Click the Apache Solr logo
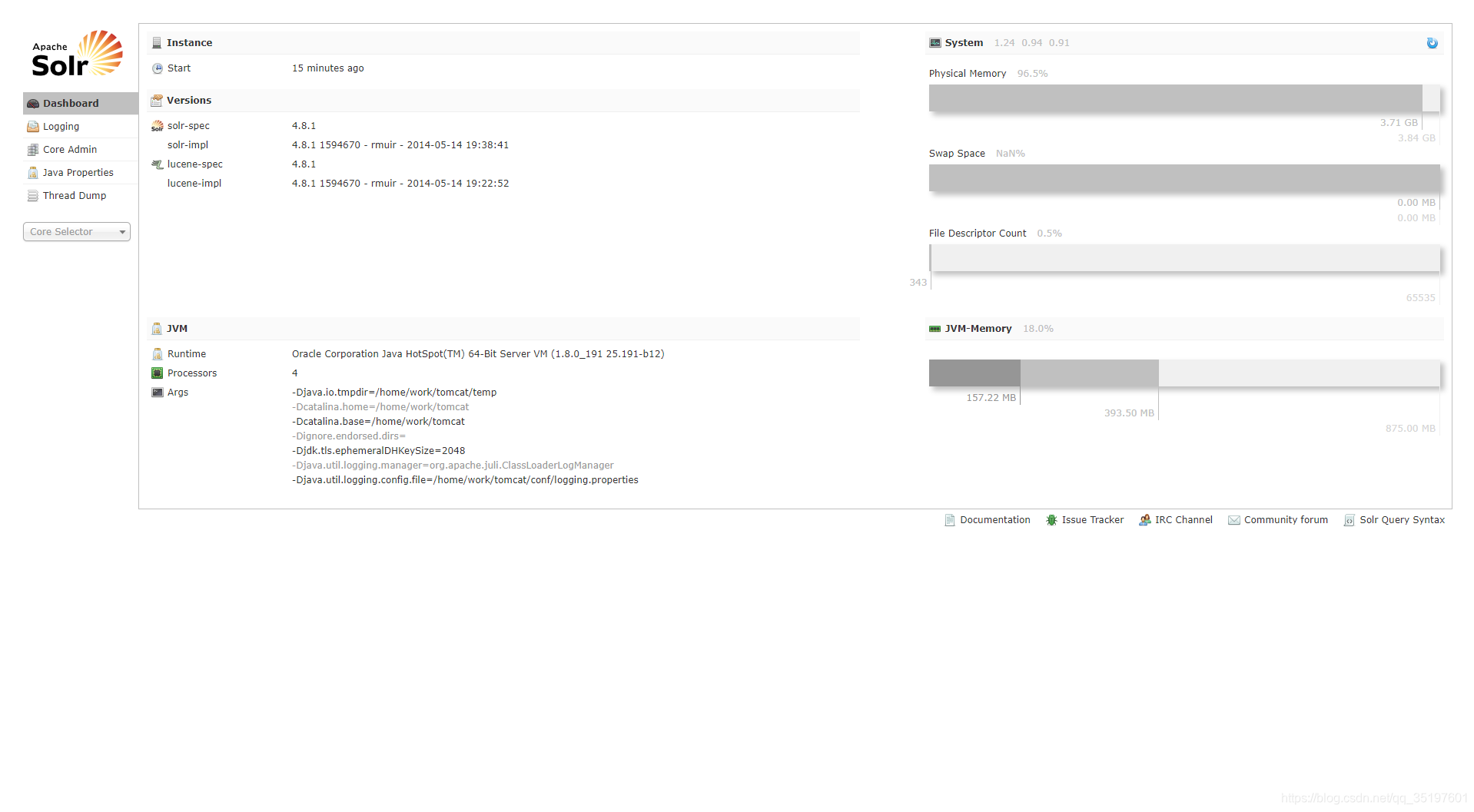 click(x=77, y=54)
